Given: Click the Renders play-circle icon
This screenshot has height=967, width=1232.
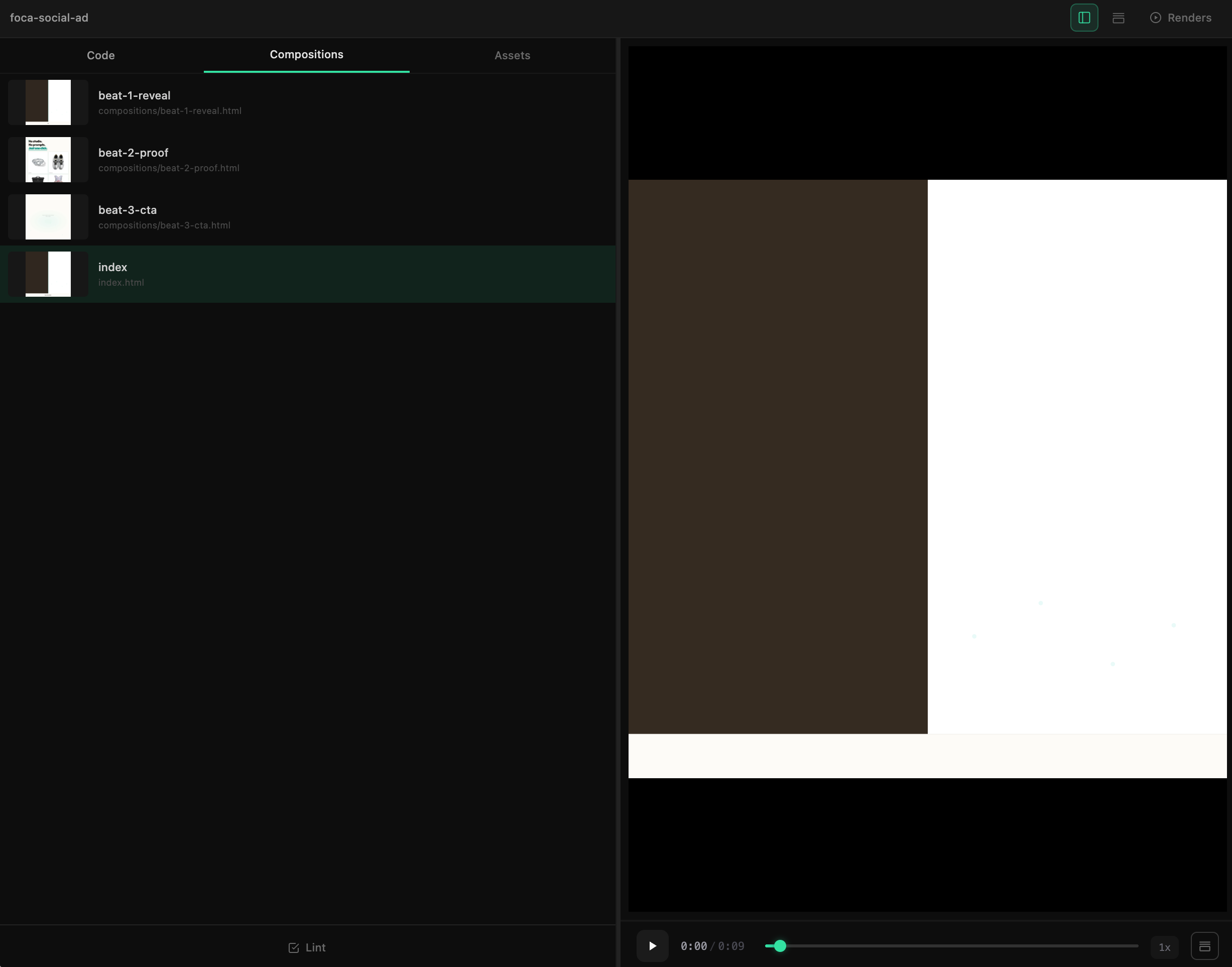Looking at the screenshot, I should [x=1155, y=18].
